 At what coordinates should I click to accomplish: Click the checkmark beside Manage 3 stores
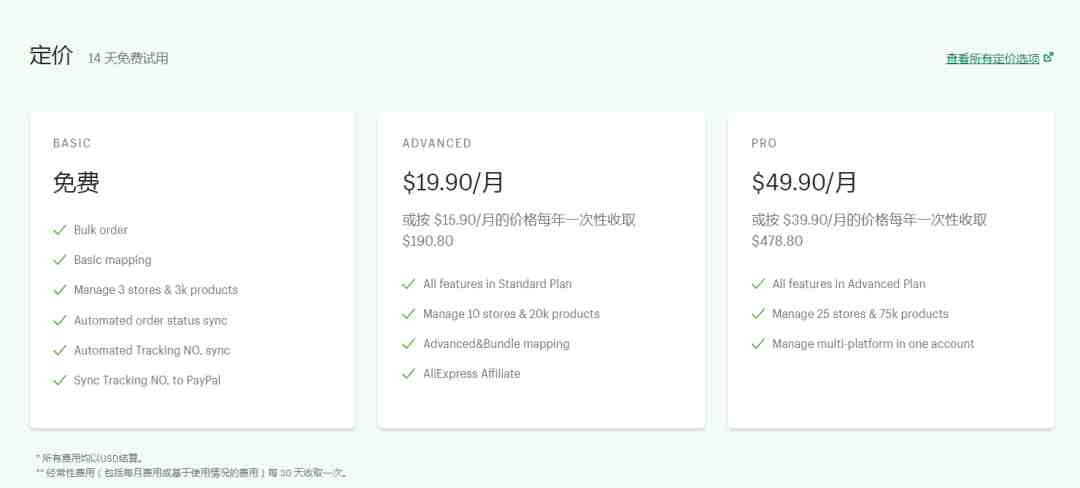pos(60,290)
